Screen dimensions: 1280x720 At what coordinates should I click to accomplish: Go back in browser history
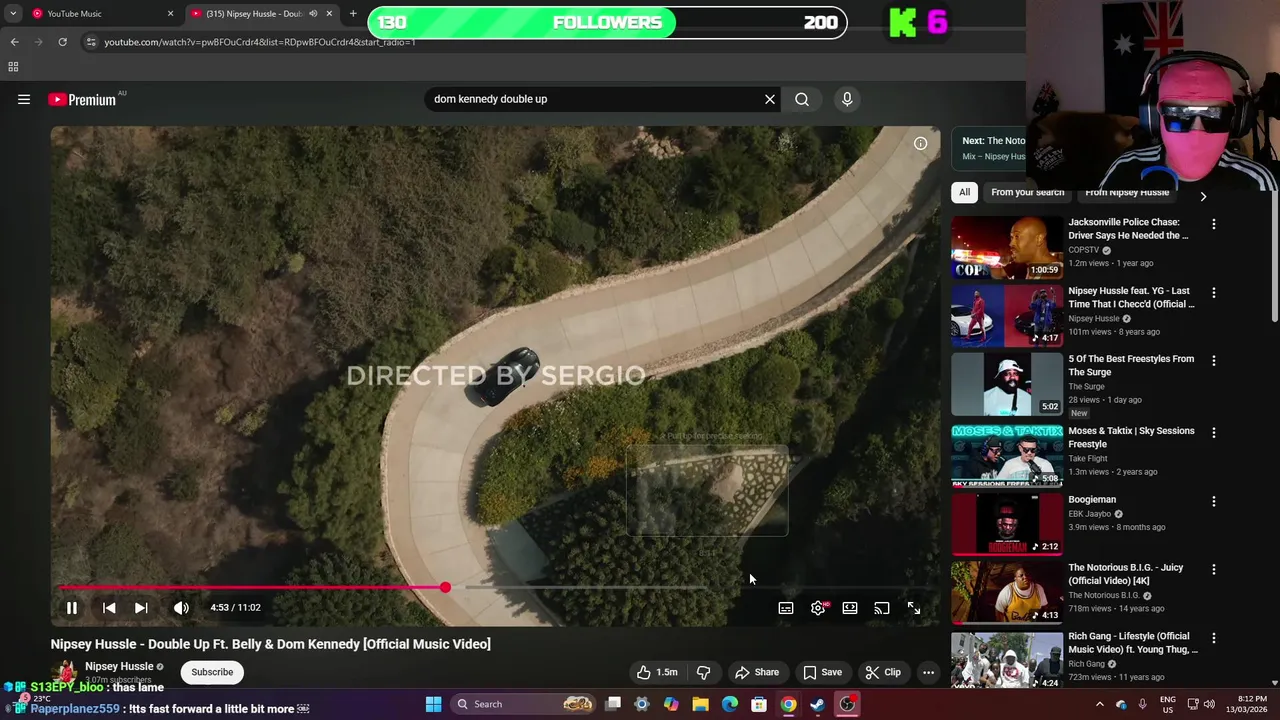coord(14,42)
